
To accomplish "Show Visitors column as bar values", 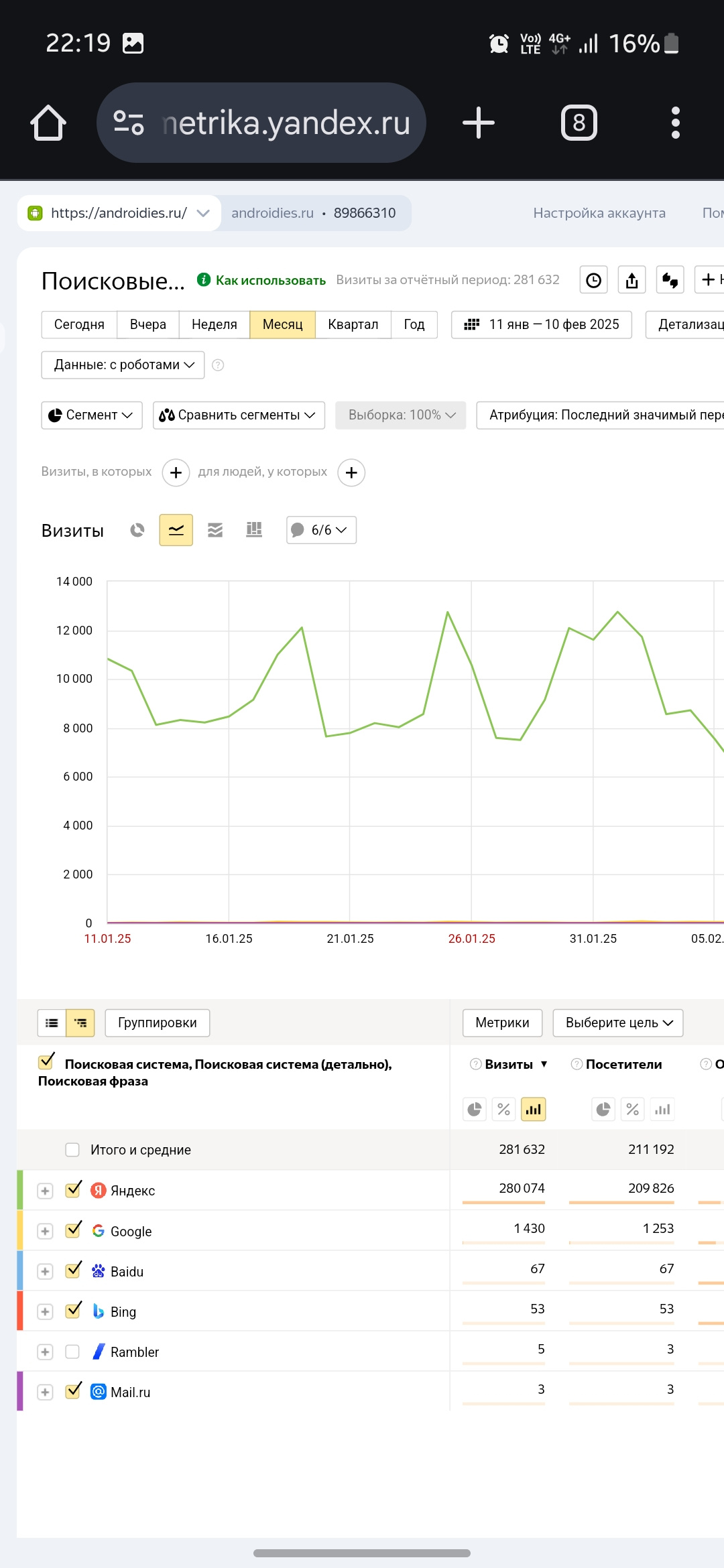I will [662, 1110].
